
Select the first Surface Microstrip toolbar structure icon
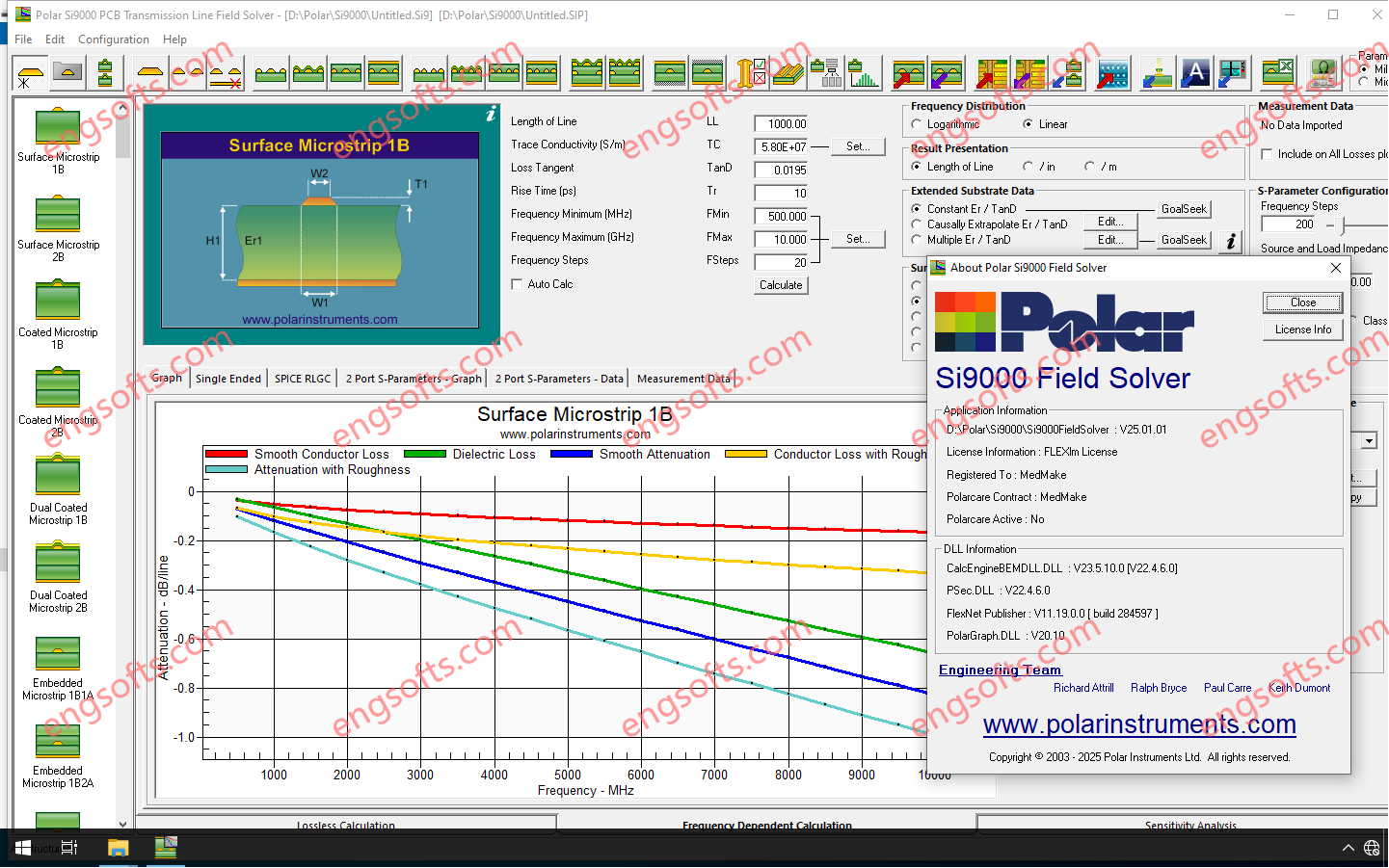[270, 72]
